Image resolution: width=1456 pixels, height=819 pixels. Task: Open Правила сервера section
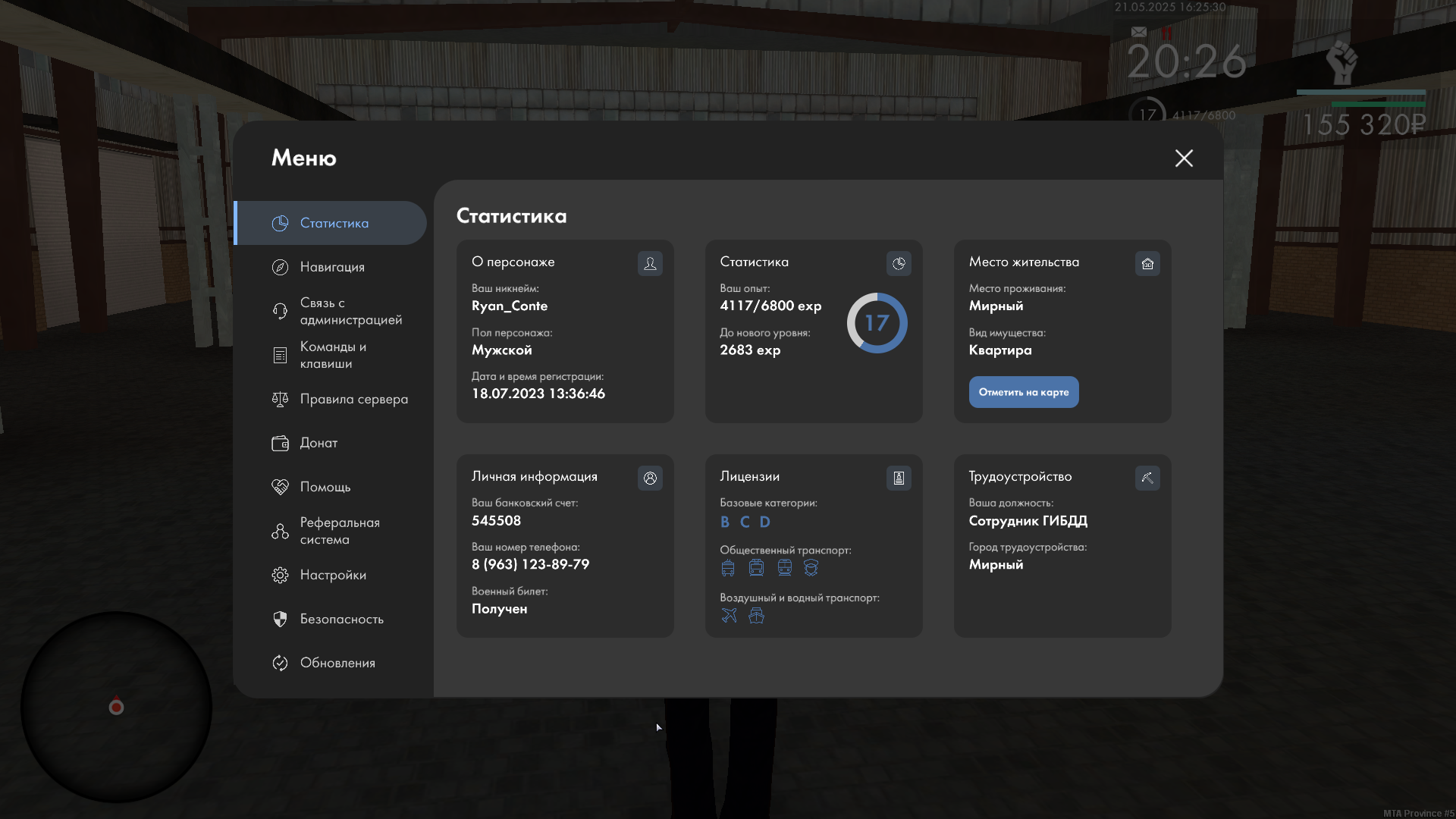coord(353,399)
